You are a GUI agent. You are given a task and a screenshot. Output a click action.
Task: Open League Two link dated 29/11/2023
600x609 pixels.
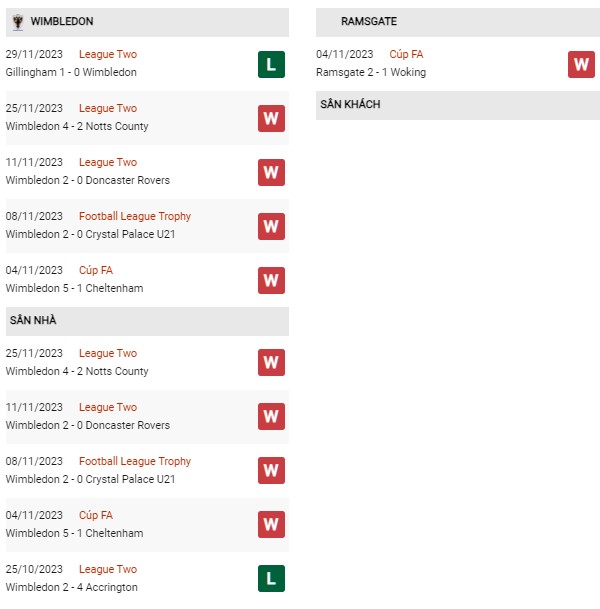point(108,54)
